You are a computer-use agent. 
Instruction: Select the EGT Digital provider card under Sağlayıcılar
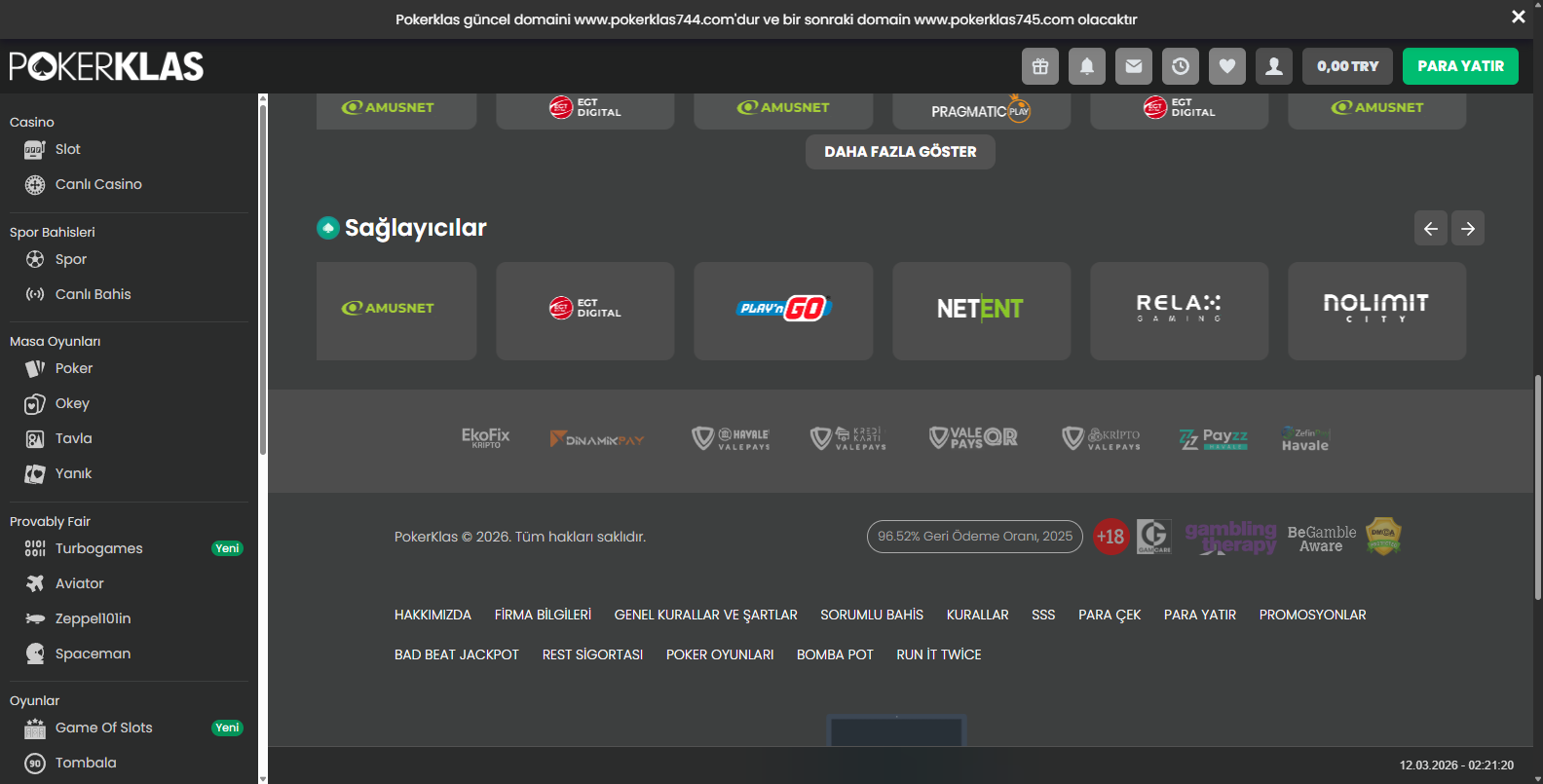pos(585,311)
